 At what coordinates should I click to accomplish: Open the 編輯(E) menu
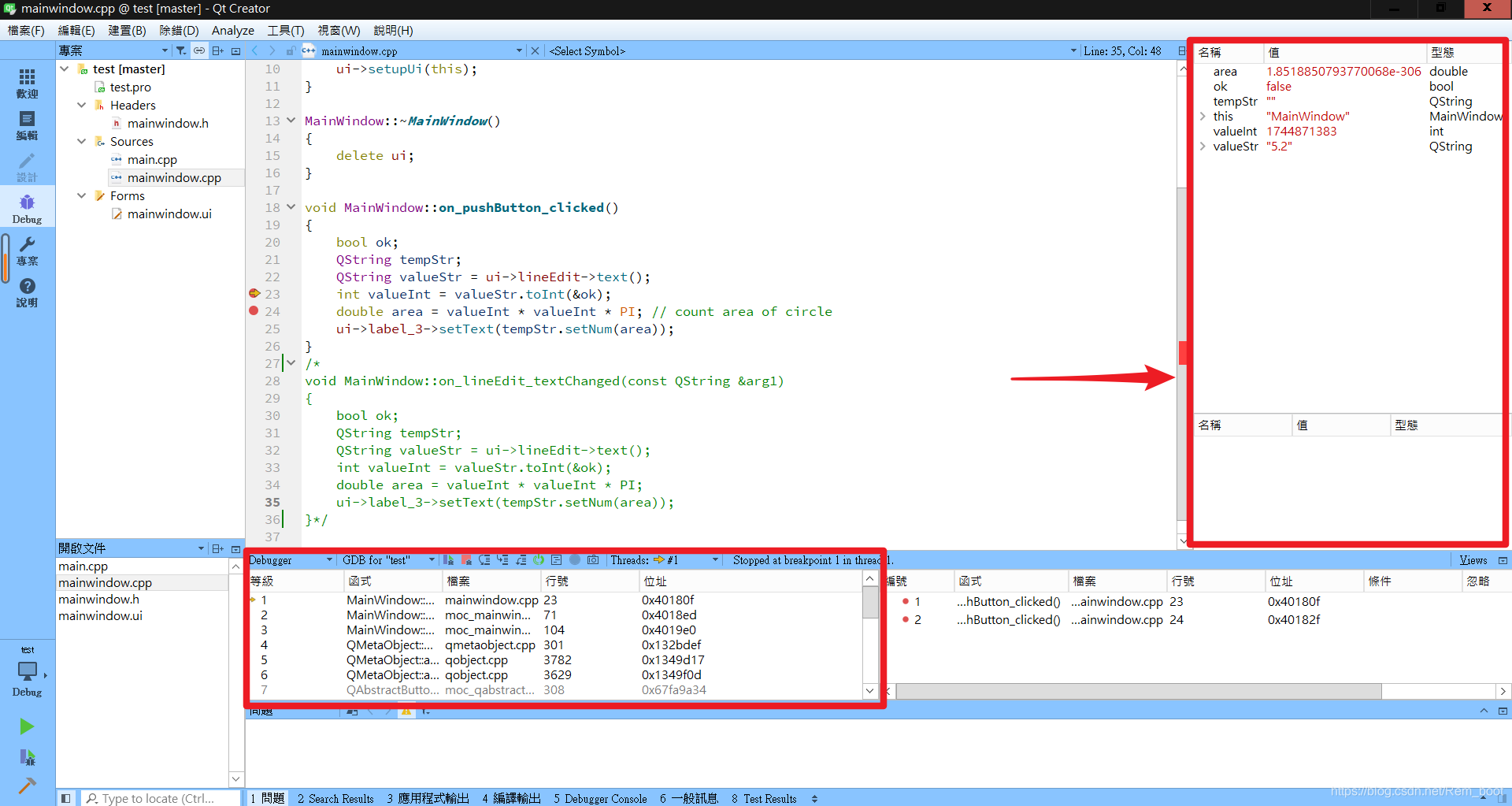click(x=76, y=30)
